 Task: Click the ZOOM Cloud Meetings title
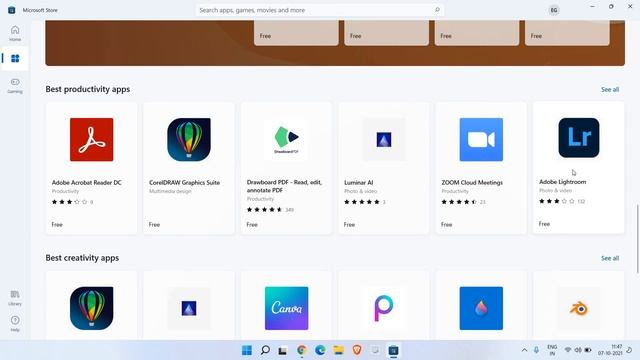(472, 182)
